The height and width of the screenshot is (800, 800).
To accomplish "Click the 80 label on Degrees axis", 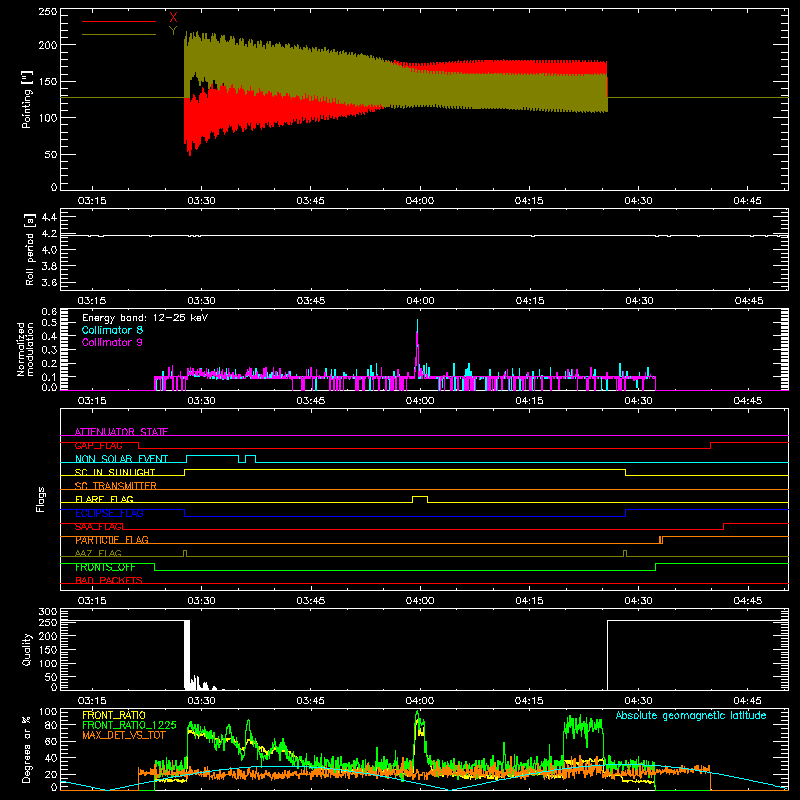I will pos(51,724).
